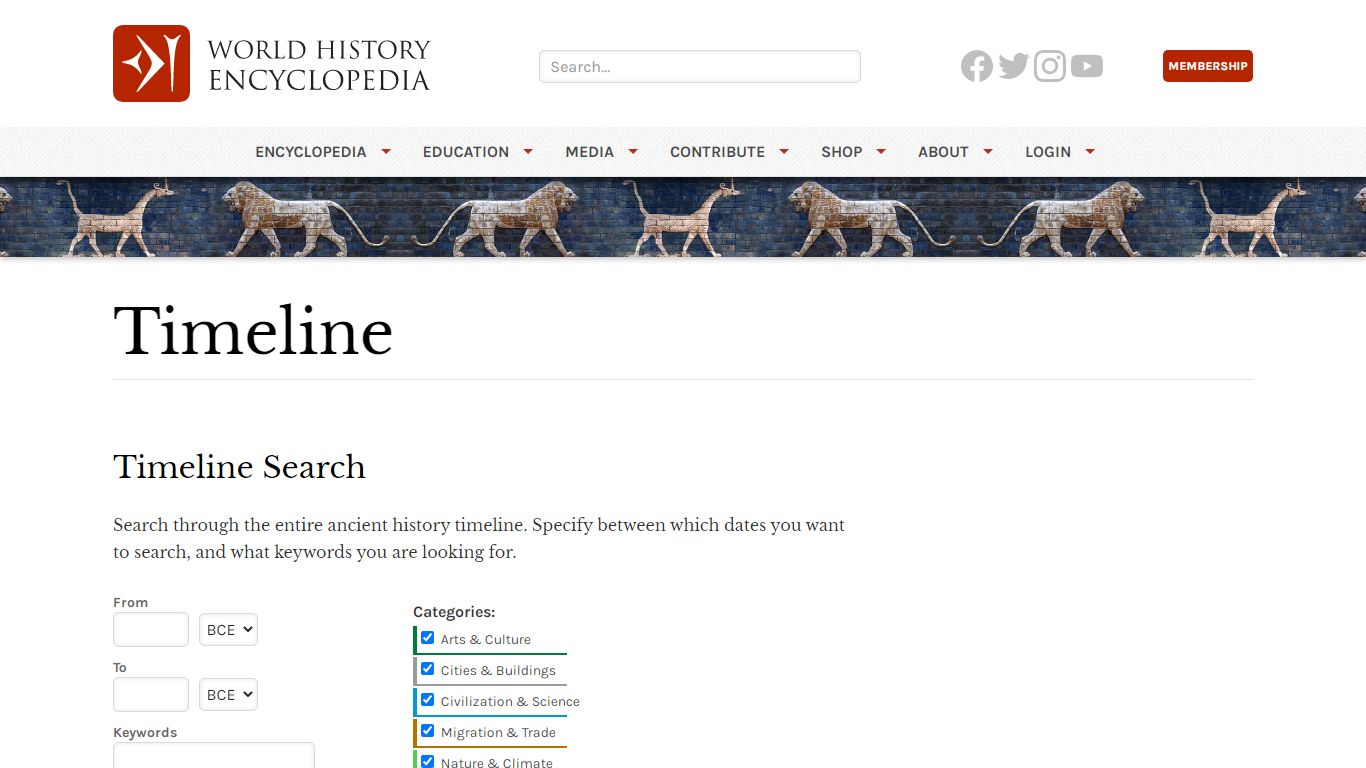Click the Categories label
This screenshot has width=1366, height=768.
454,612
